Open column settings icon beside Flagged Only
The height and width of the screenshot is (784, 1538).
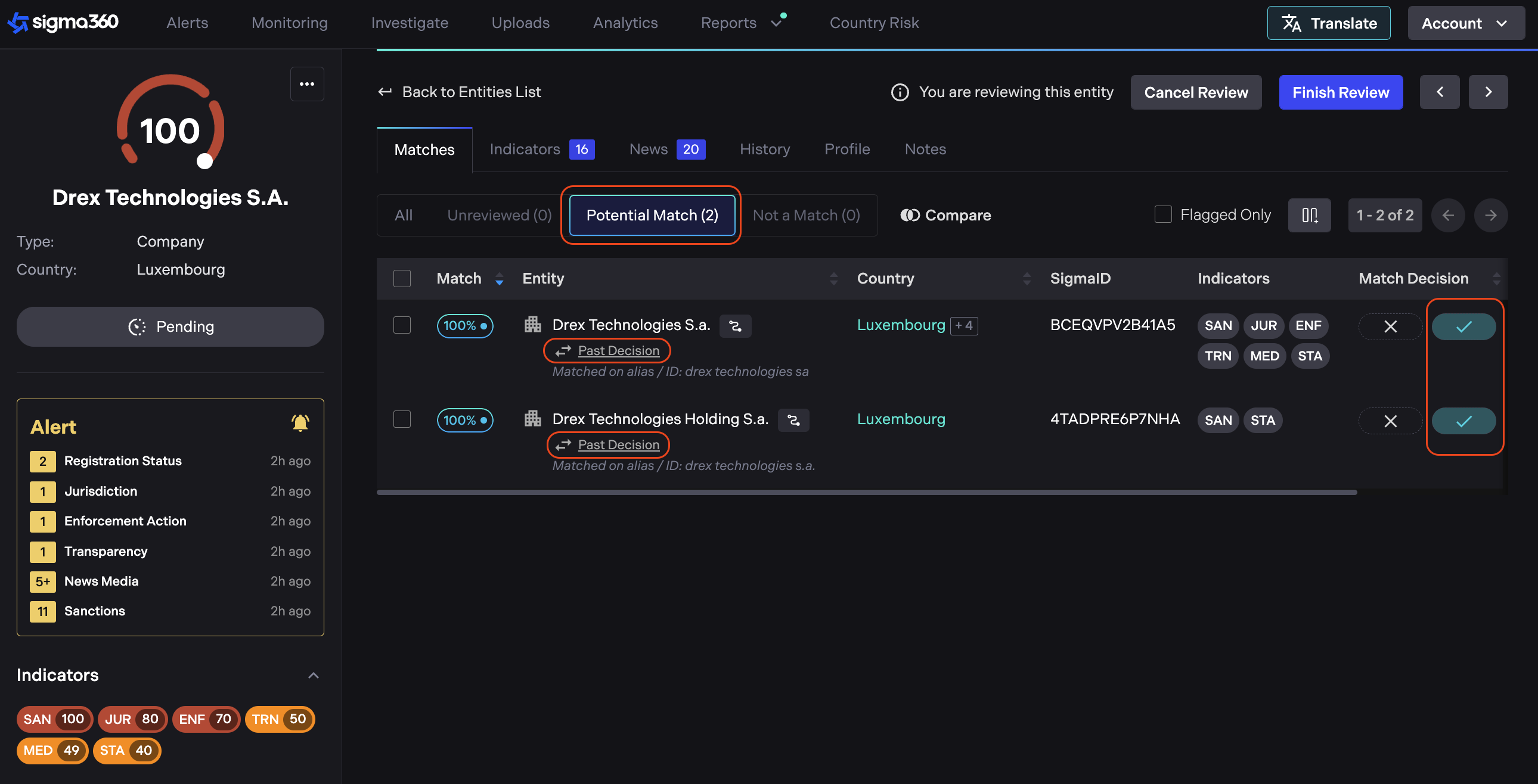click(1308, 216)
